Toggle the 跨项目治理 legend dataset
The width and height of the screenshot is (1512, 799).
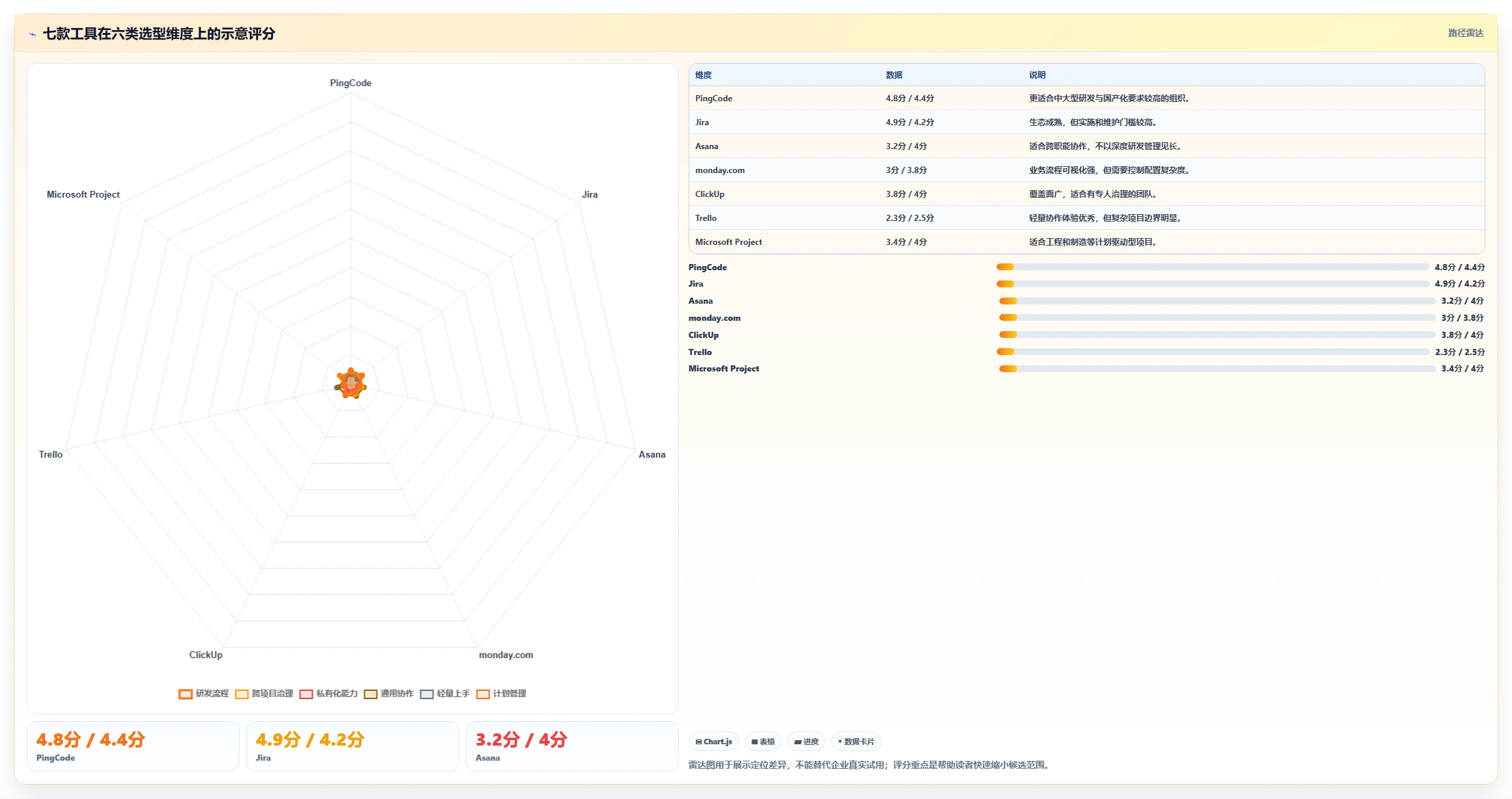coord(264,694)
